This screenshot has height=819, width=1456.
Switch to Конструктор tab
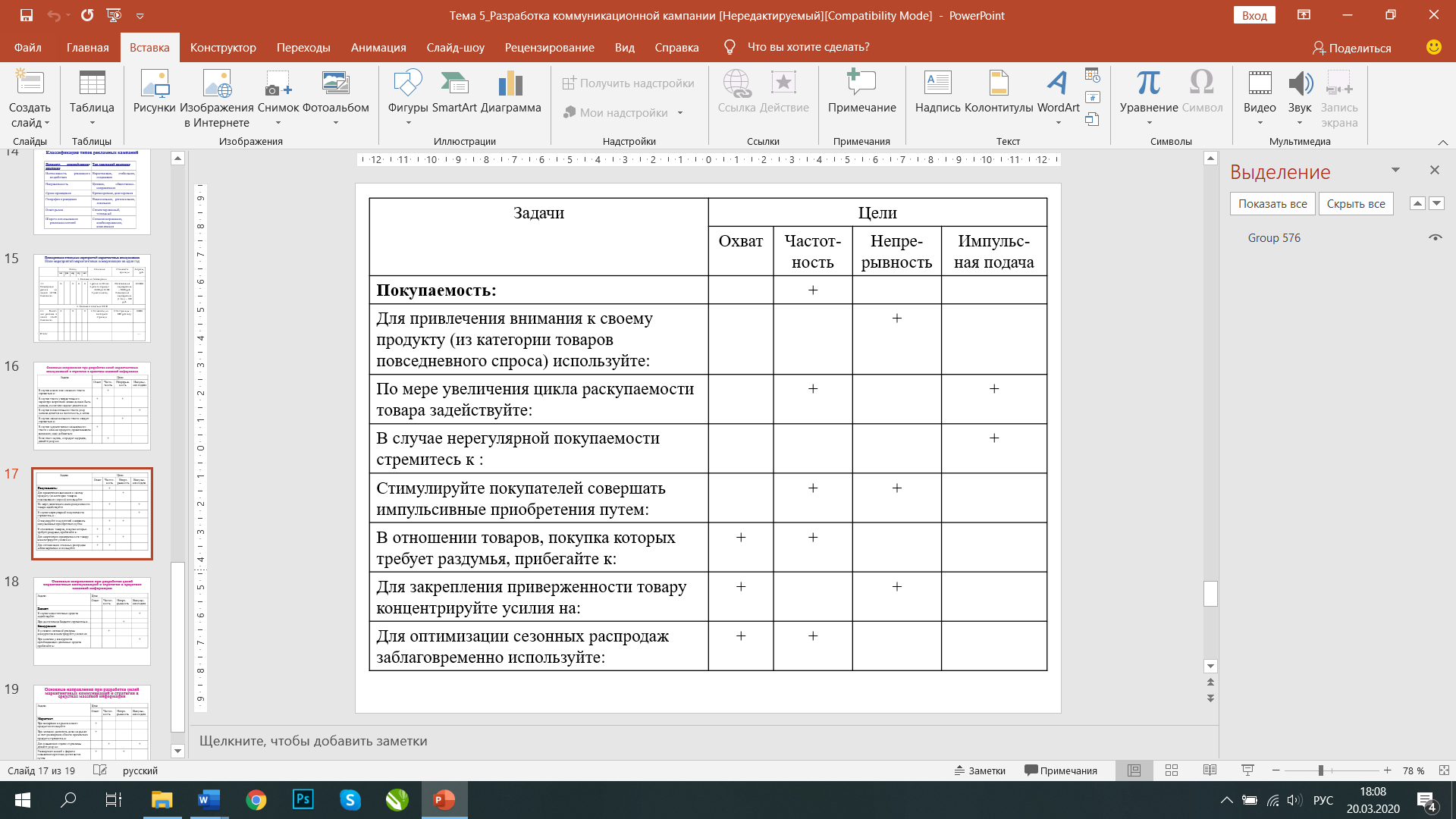(x=223, y=47)
